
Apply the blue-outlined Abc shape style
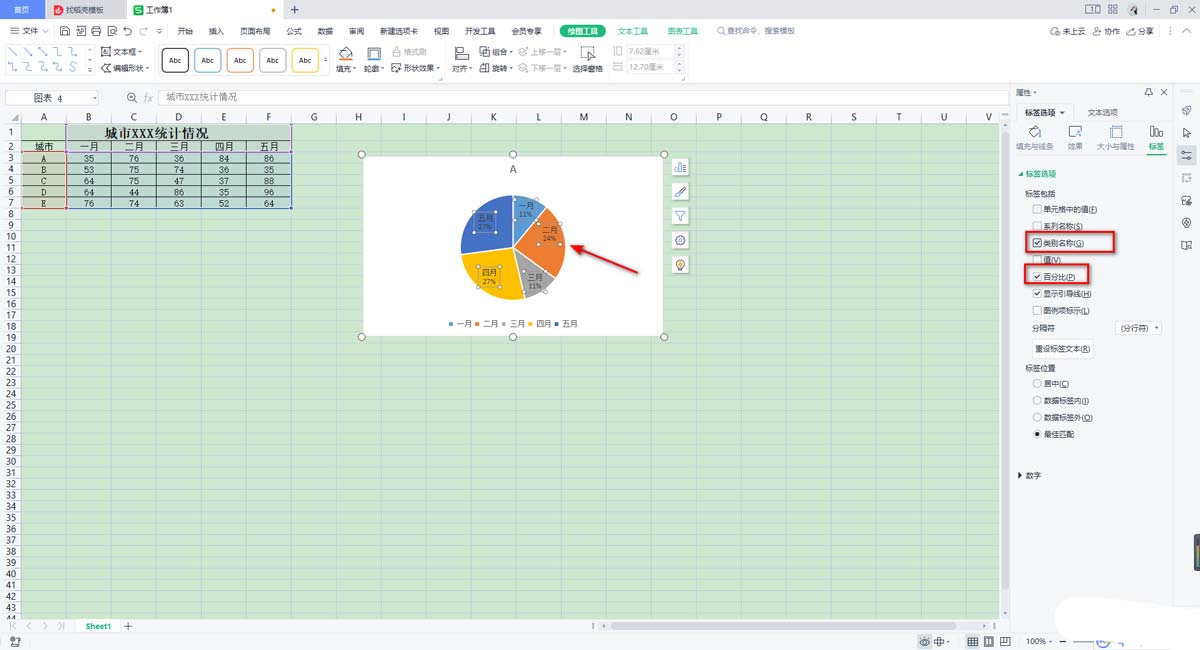[207, 60]
